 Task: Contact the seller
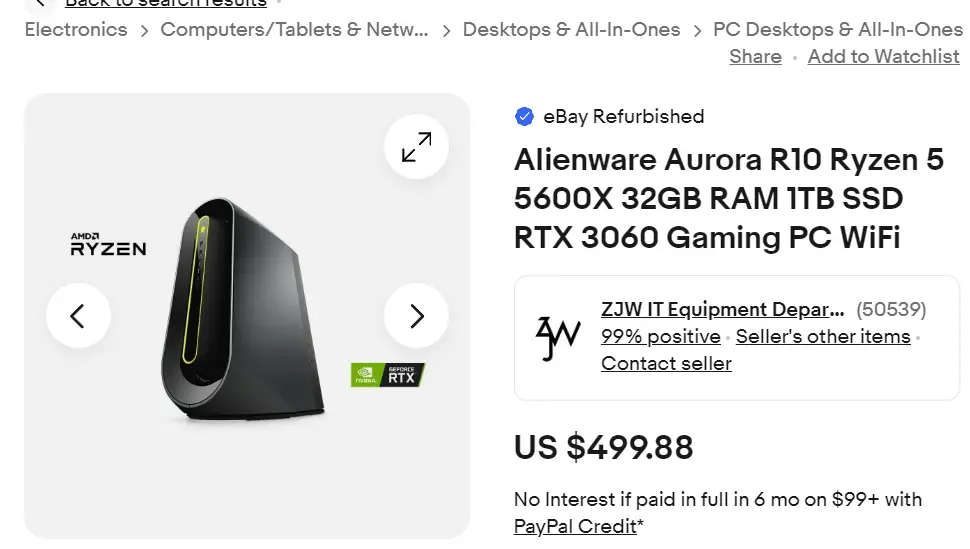click(666, 364)
